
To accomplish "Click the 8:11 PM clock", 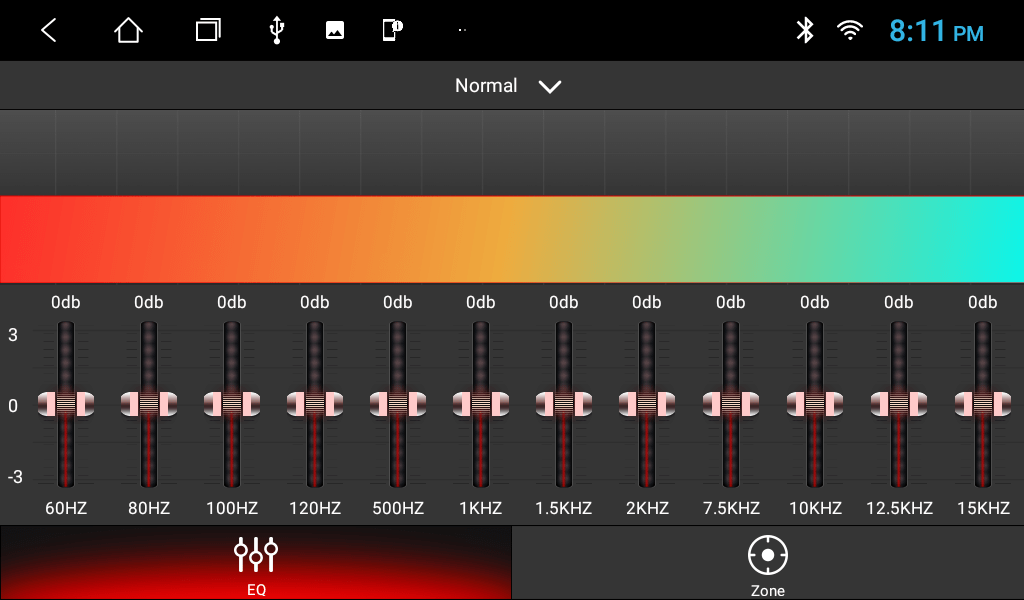I will click(936, 32).
